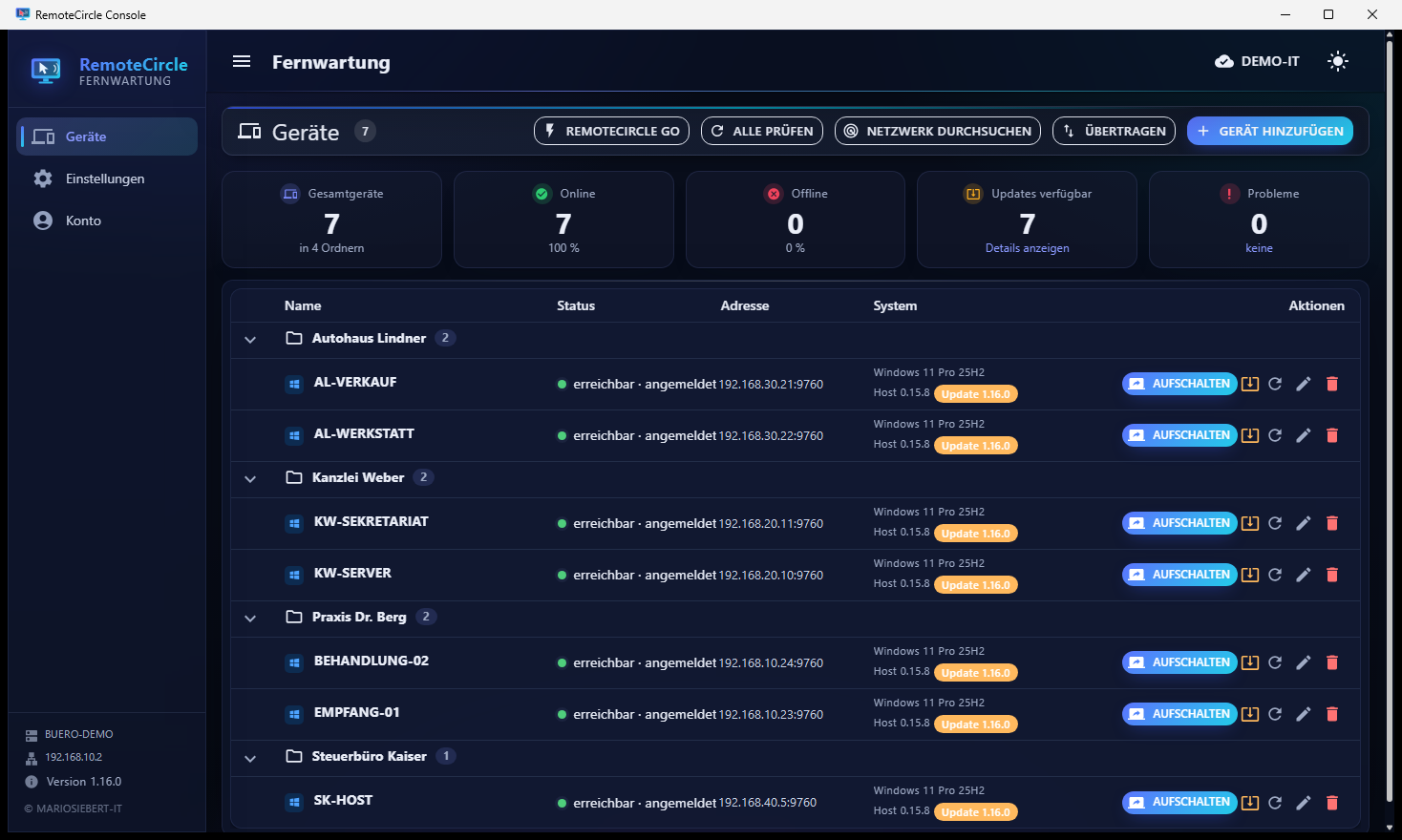
Task: Click the KW-SEKRETARIAT device name
Action: [x=372, y=521]
